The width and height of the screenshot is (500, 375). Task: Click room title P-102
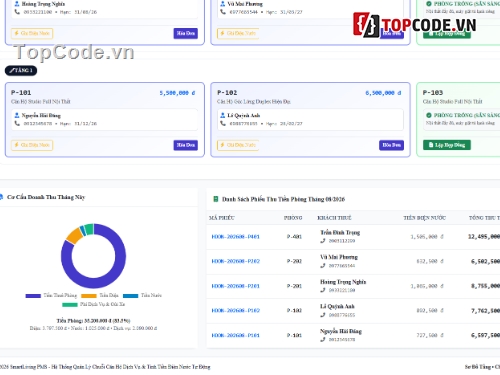click(227, 93)
